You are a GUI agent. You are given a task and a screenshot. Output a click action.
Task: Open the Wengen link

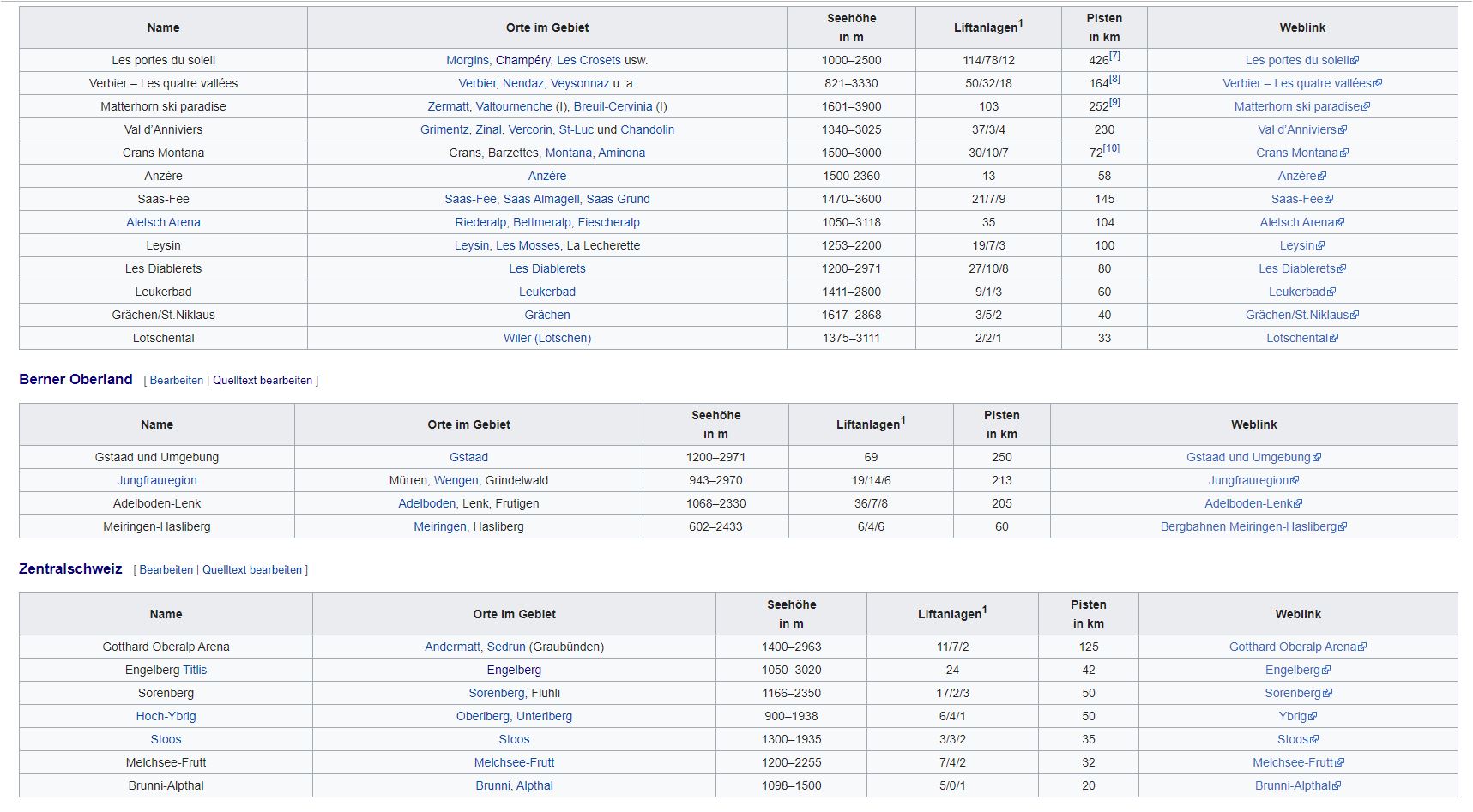click(x=456, y=480)
